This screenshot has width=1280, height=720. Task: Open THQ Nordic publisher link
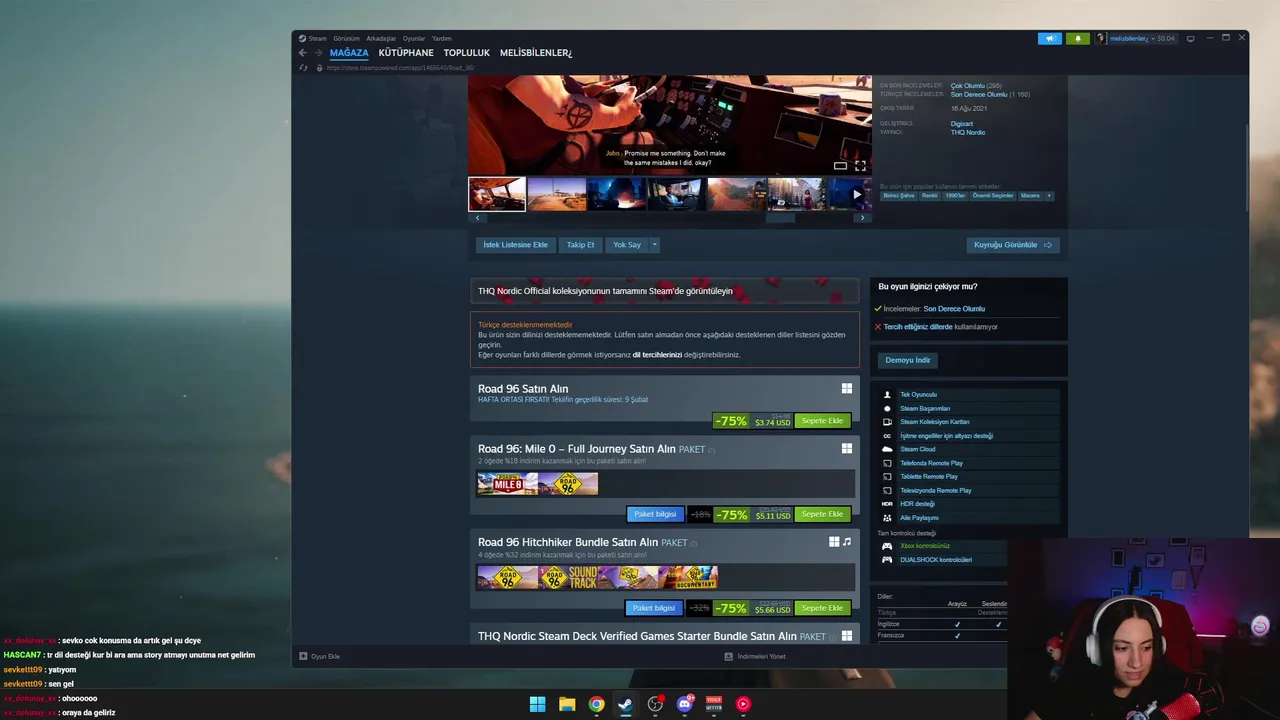tap(968, 133)
